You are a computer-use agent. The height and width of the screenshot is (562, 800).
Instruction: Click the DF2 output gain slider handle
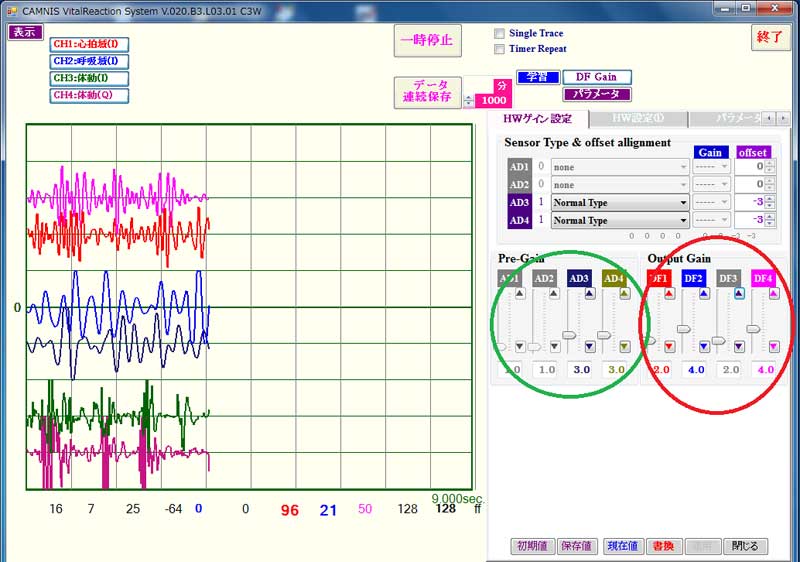coord(684,328)
